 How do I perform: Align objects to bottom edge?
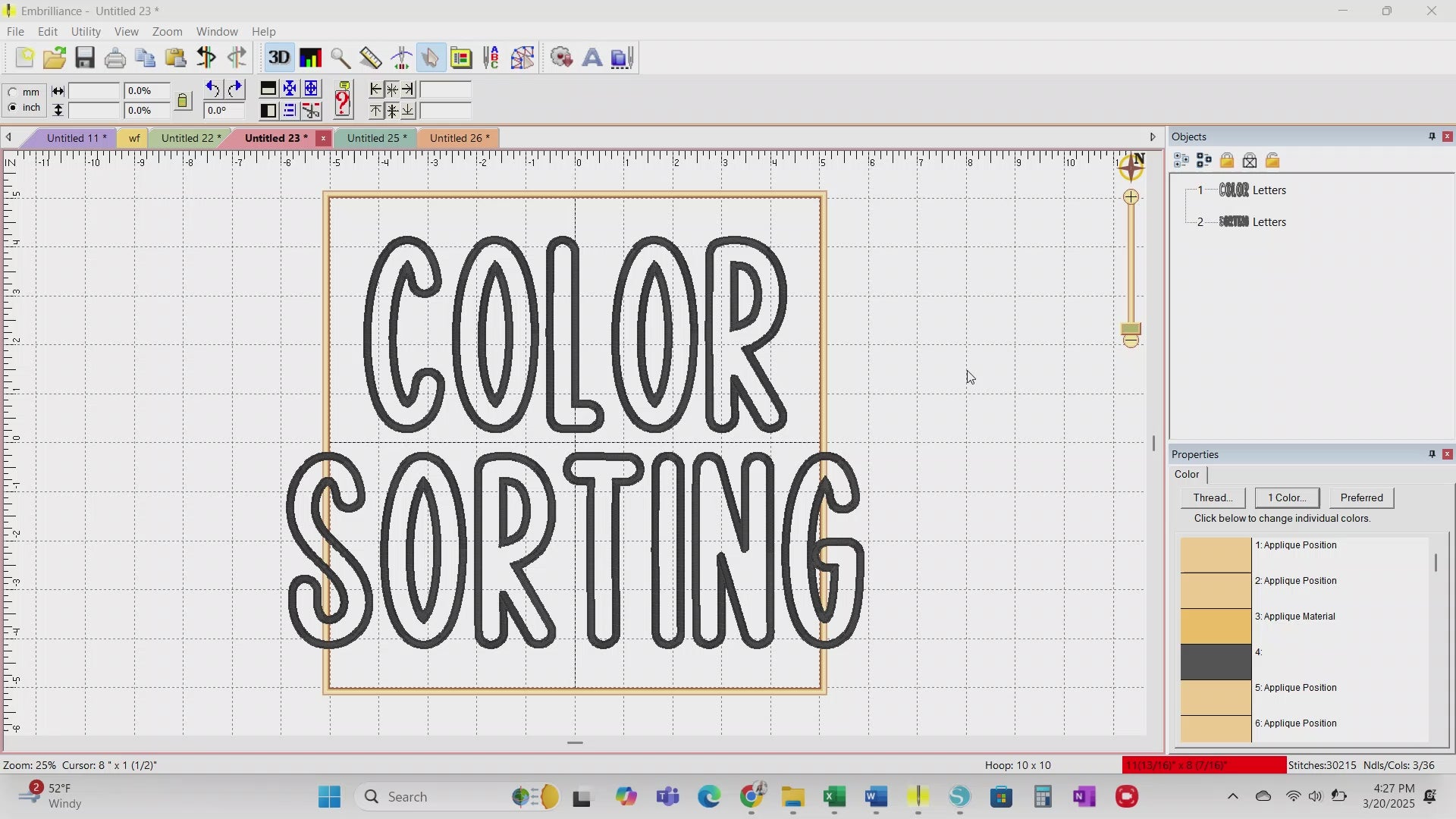click(x=408, y=111)
